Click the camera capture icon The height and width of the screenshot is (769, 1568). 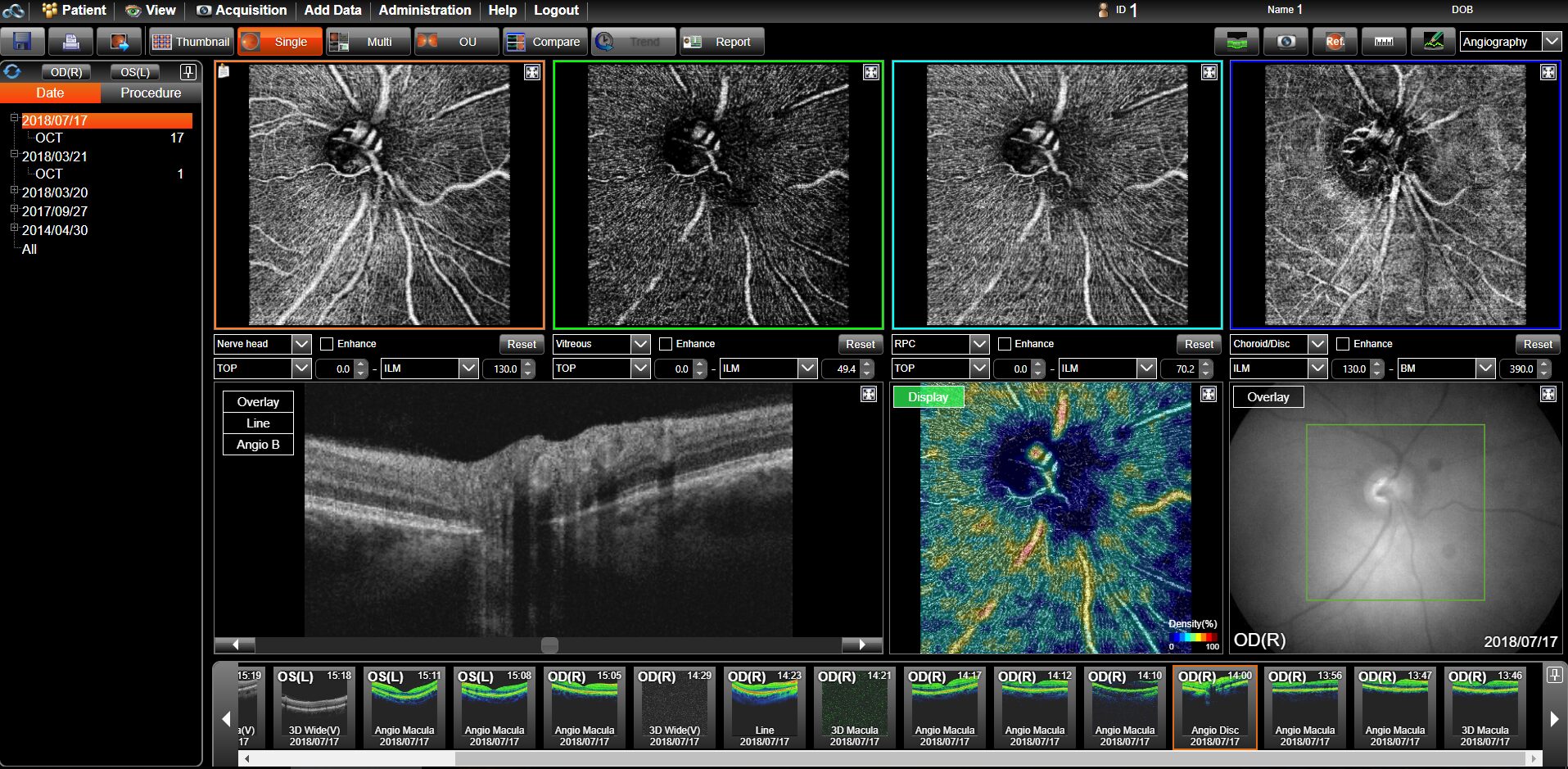(1286, 42)
